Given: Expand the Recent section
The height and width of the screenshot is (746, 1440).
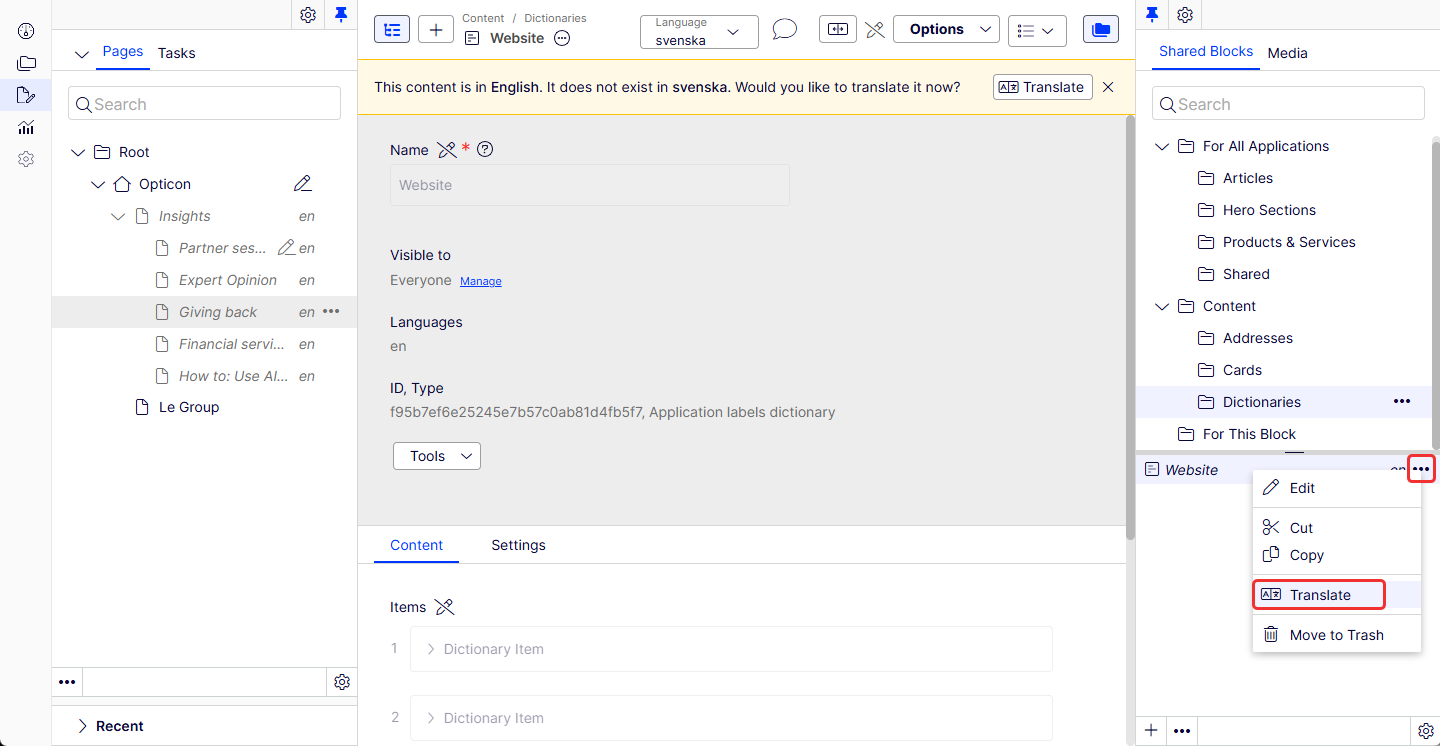Looking at the screenshot, I should point(82,726).
